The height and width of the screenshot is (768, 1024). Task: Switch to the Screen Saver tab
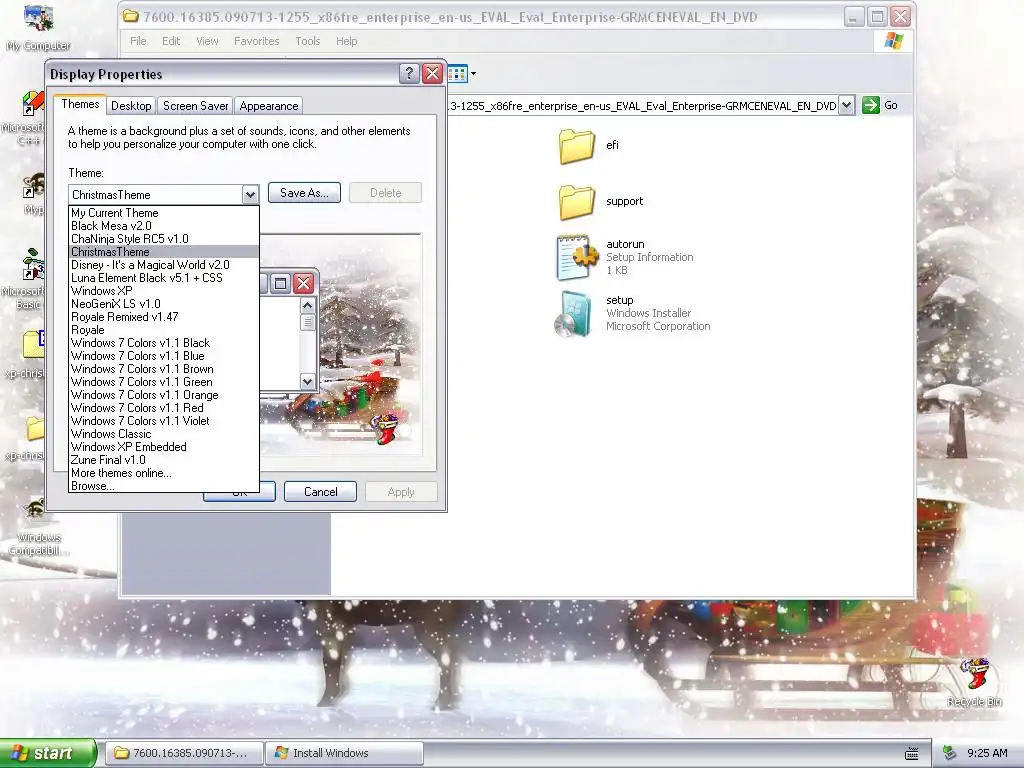pos(195,106)
